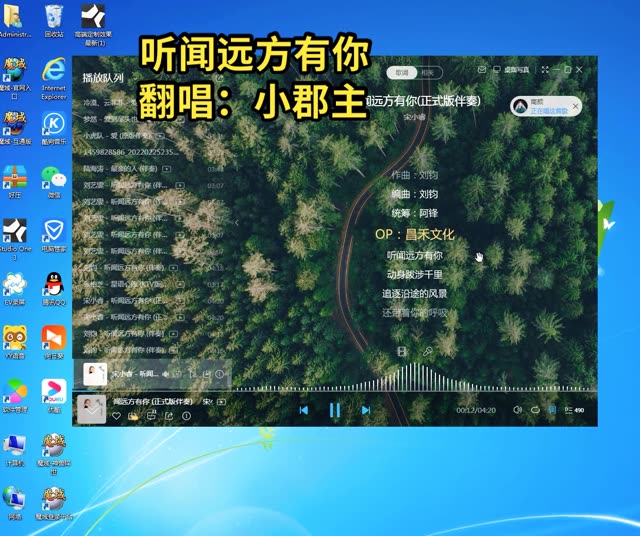Share the current song from bottom bar
640x536 pixels.
pyautogui.click(x=169, y=416)
